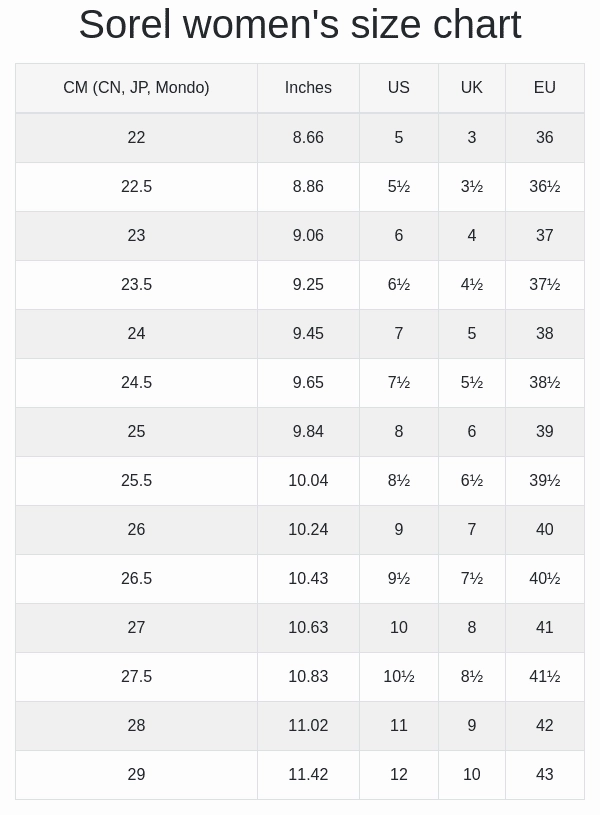This screenshot has width=600, height=815.
Task: Click the US size 12 cell
Action: click(398, 775)
